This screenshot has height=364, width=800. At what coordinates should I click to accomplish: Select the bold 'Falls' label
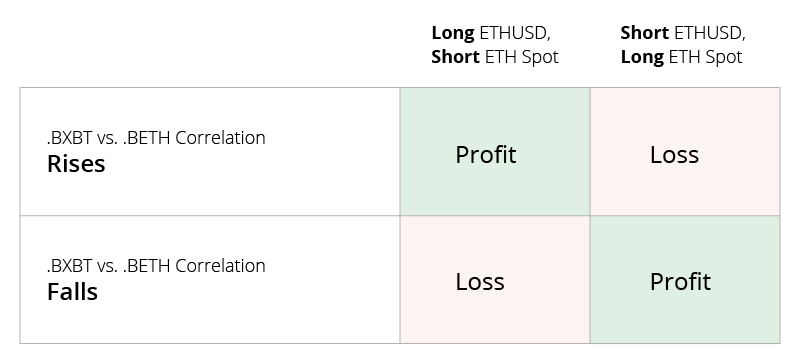(x=72, y=292)
